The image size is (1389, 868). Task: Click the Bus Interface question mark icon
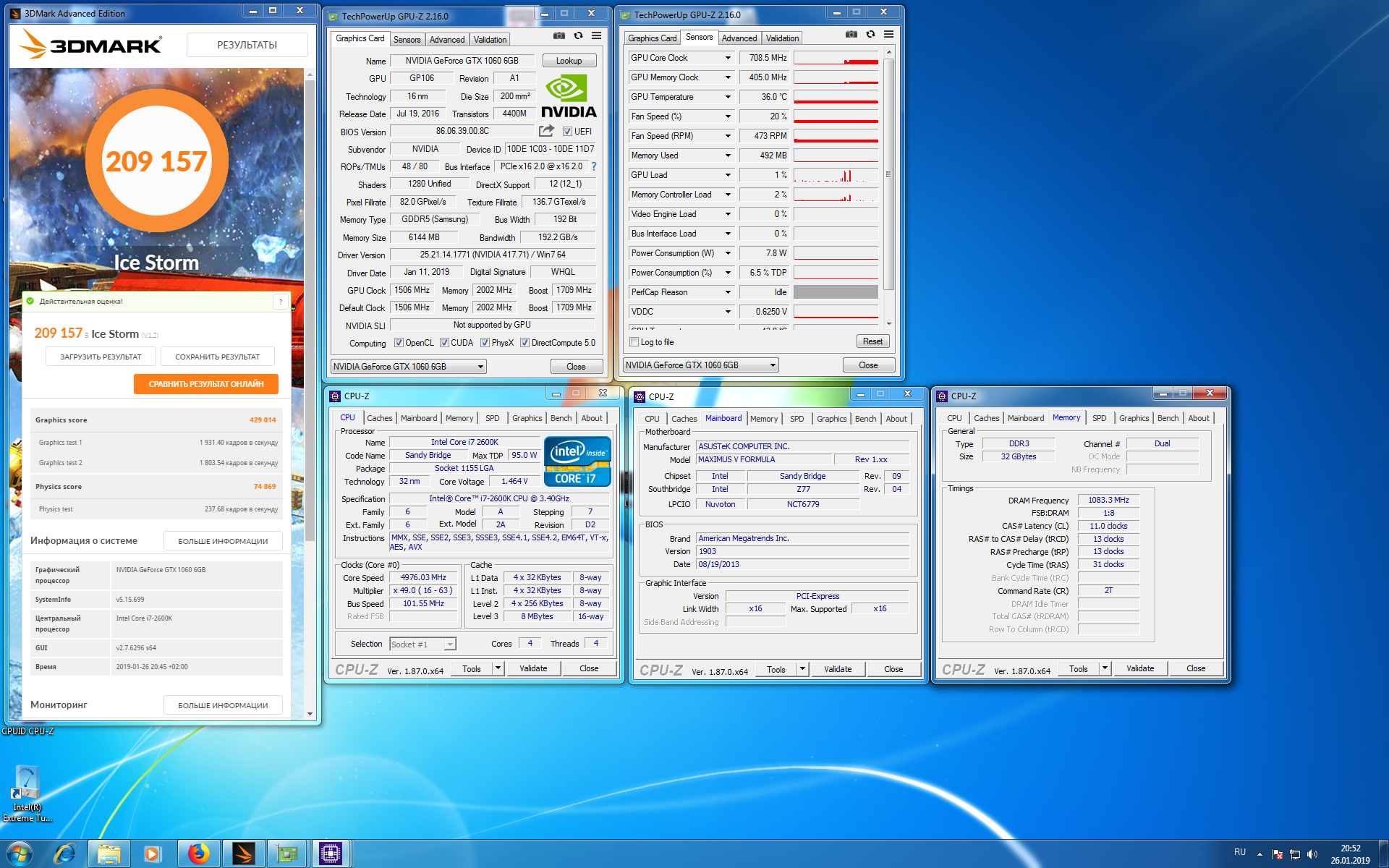tap(594, 166)
